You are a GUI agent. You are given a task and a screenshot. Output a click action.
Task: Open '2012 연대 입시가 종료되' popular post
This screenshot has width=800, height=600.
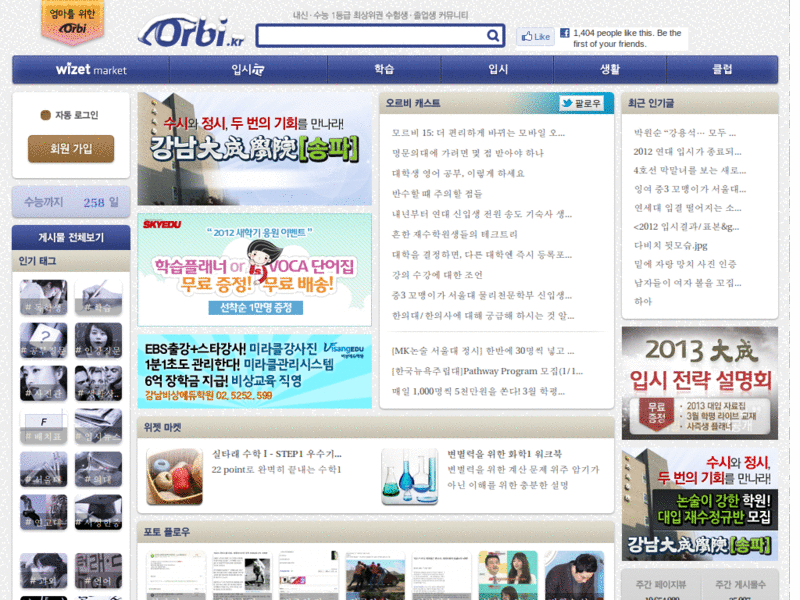point(687,152)
